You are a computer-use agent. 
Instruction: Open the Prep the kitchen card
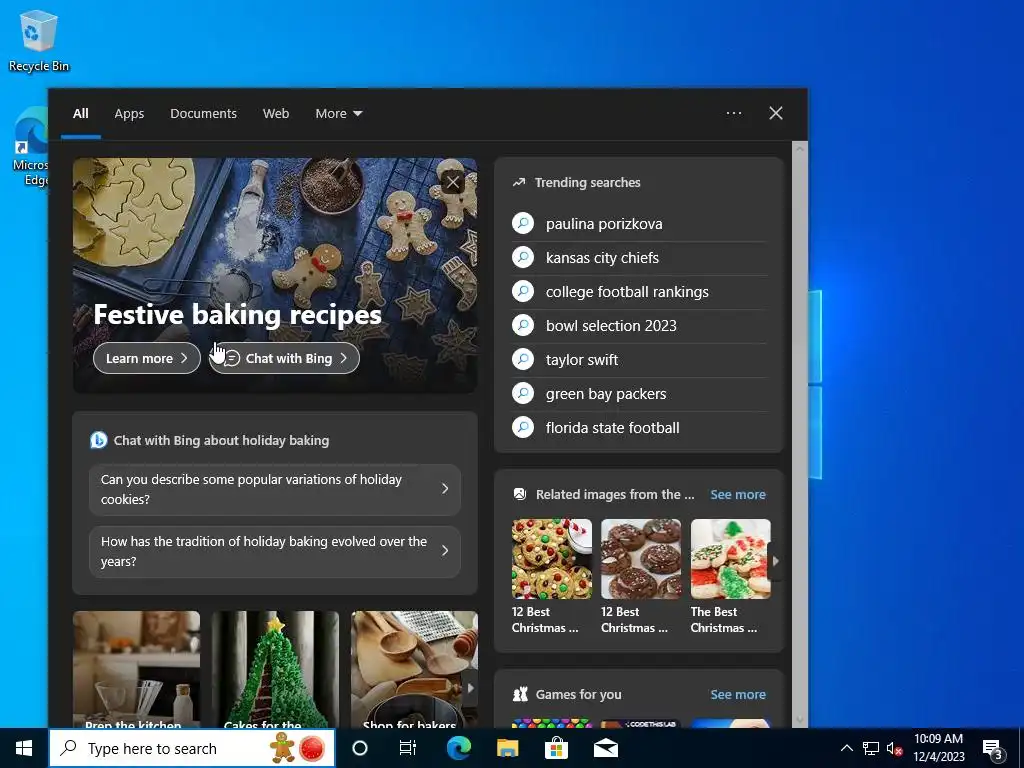pos(136,669)
